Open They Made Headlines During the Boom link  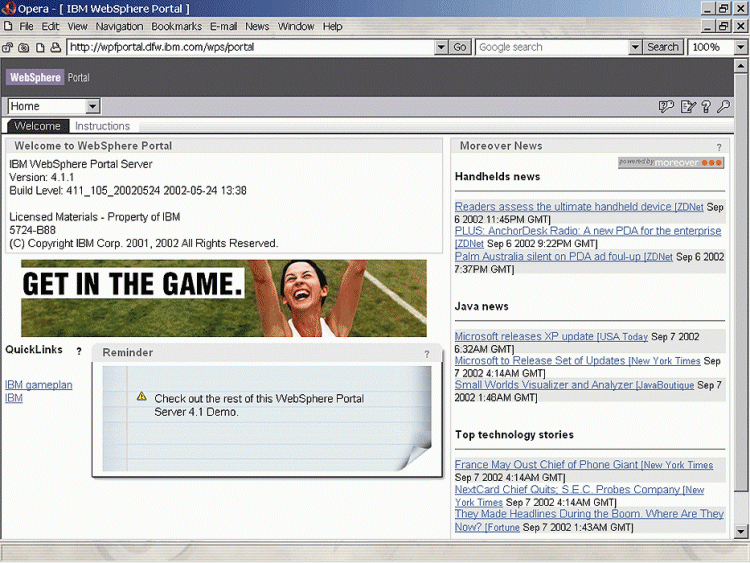tap(589, 514)
